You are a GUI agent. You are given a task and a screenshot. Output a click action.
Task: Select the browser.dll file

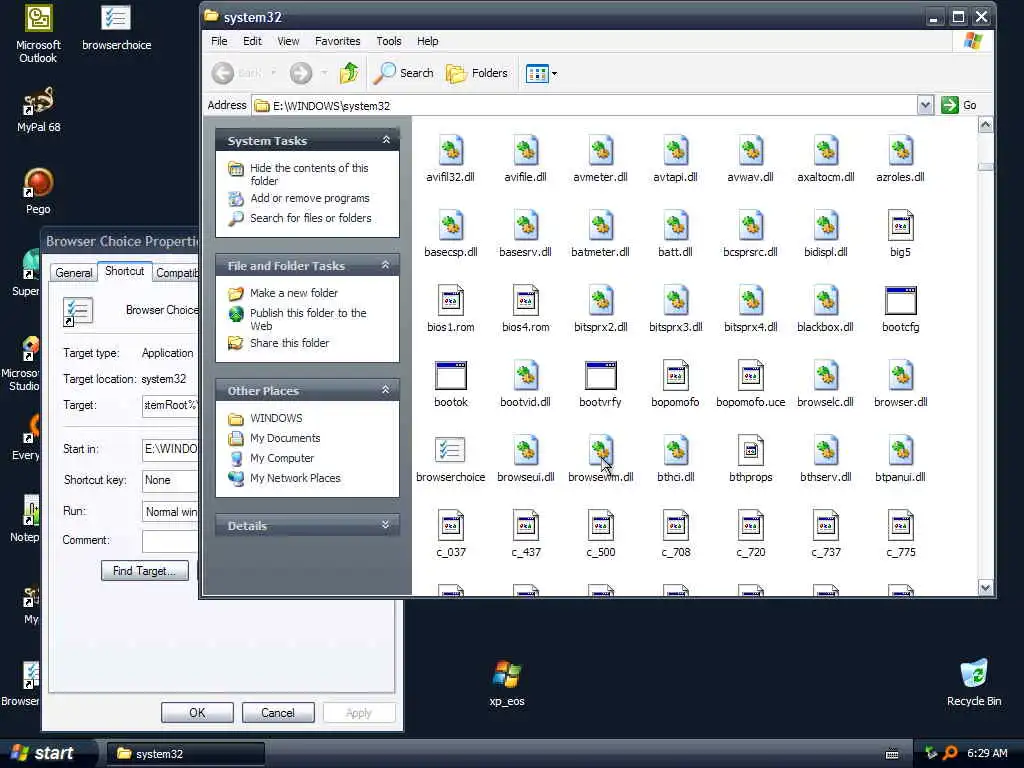click(900, 384)
